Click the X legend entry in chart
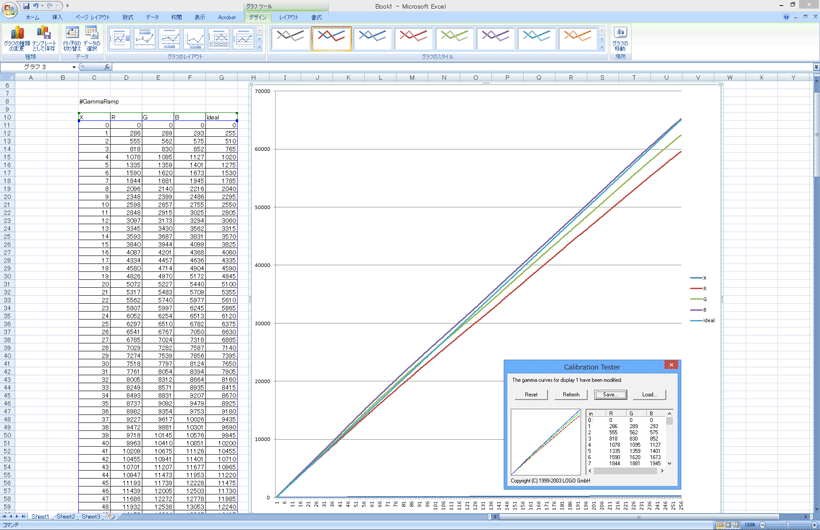820x530 pixels. [698, 278]
